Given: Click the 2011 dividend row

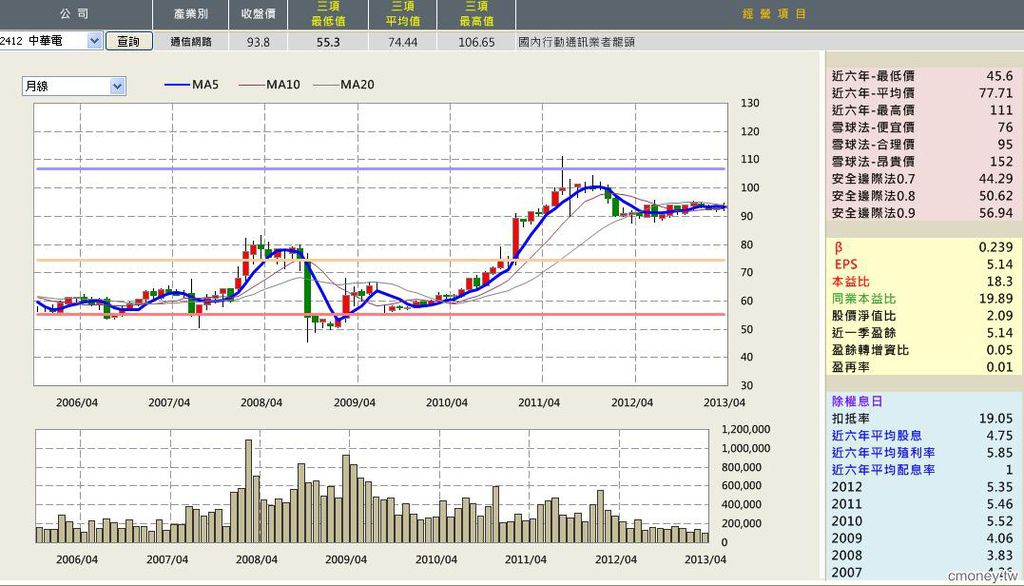Looking at the screenshot, I should click(922, 504).
